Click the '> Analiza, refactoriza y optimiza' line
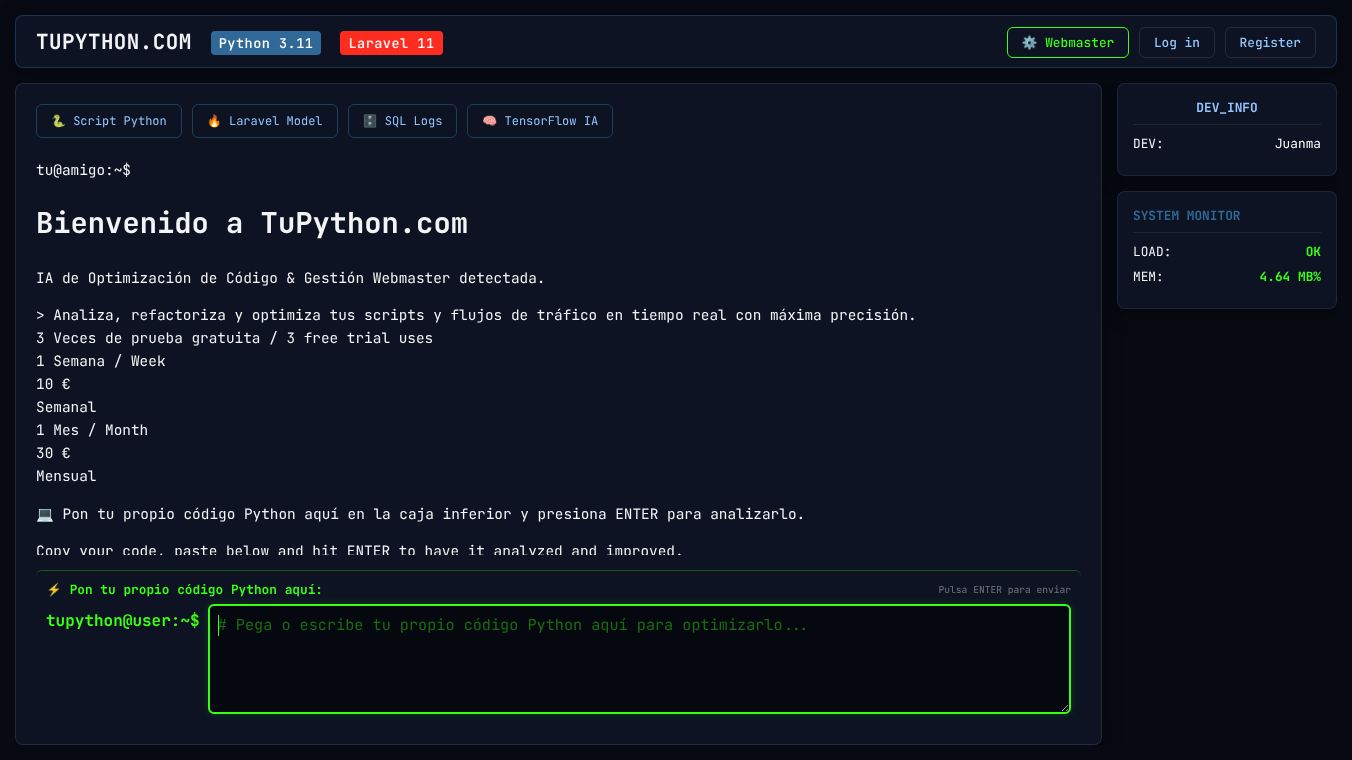 (x=476, y=315)
